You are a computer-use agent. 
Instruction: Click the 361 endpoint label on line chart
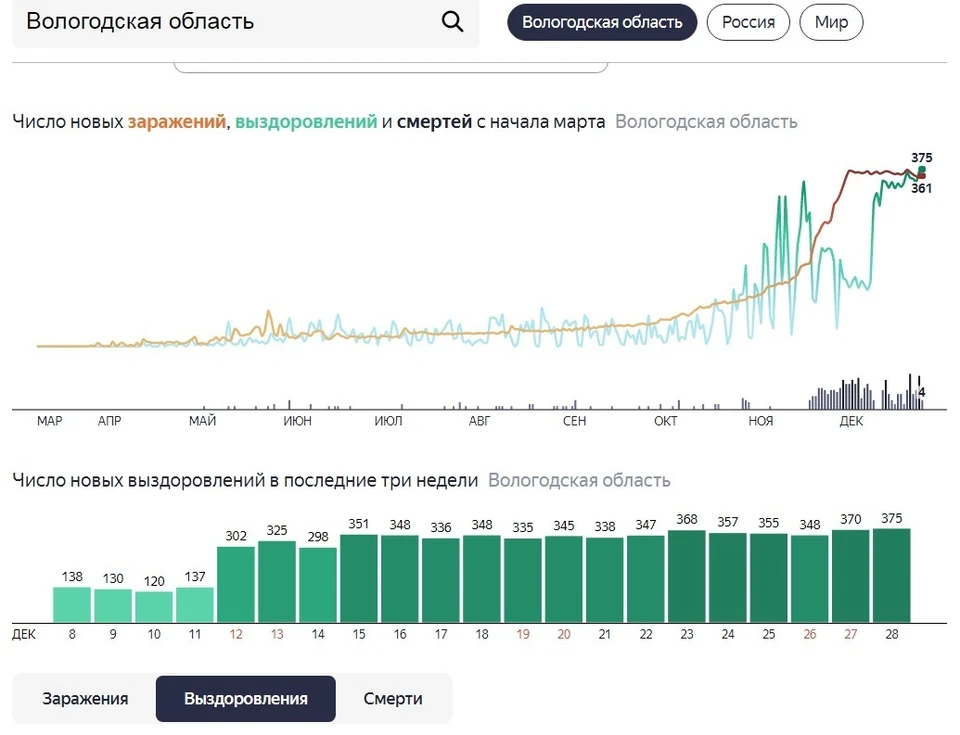click(921, 189)
